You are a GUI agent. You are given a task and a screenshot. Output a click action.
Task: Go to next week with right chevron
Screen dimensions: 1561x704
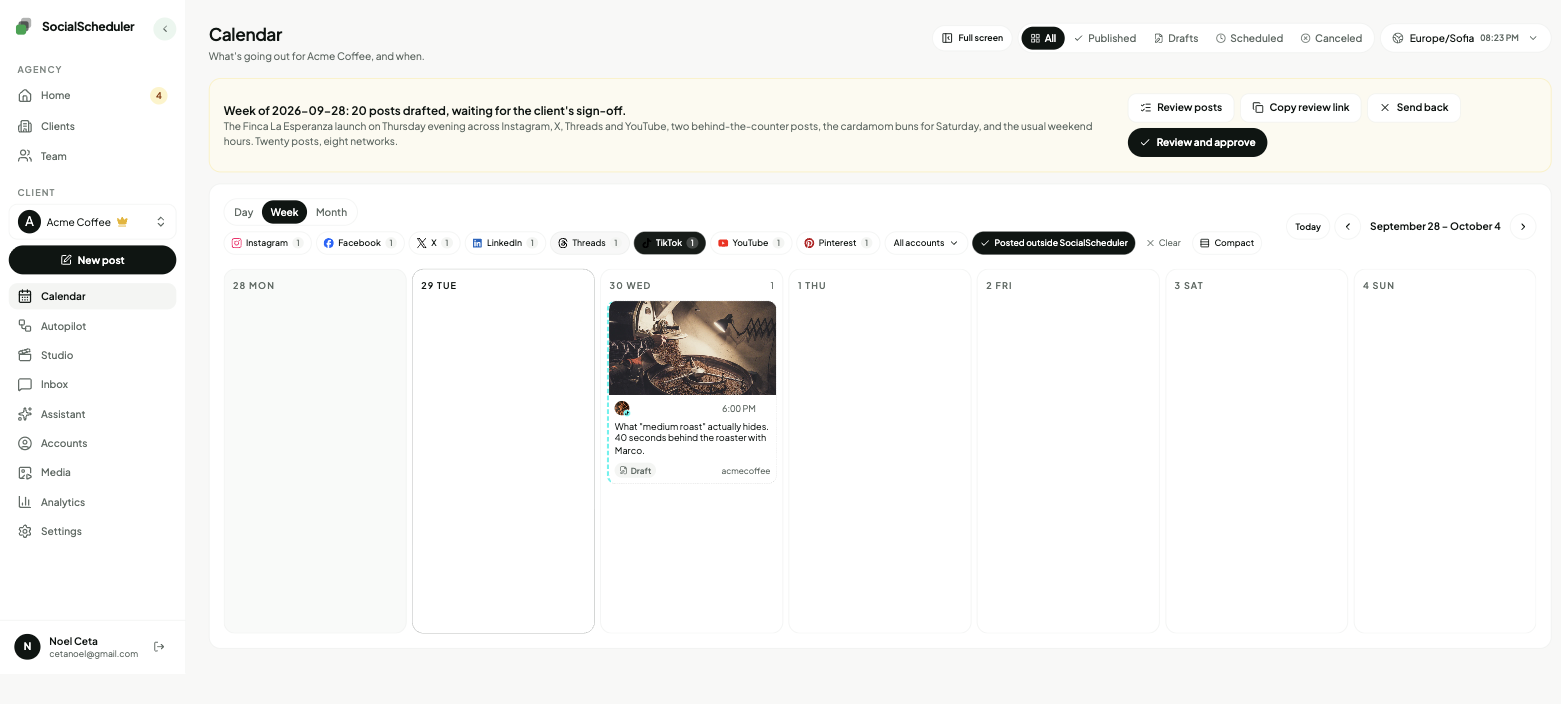(x=1523, y=227)
